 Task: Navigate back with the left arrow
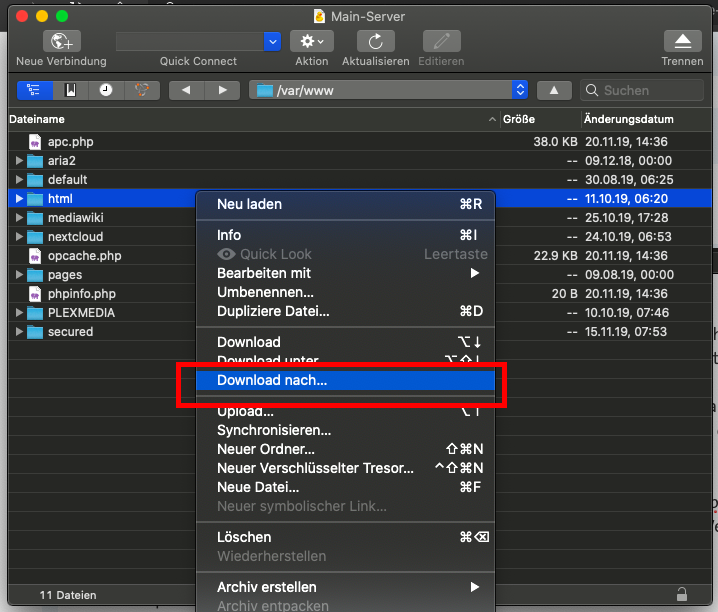pos(186,90)
